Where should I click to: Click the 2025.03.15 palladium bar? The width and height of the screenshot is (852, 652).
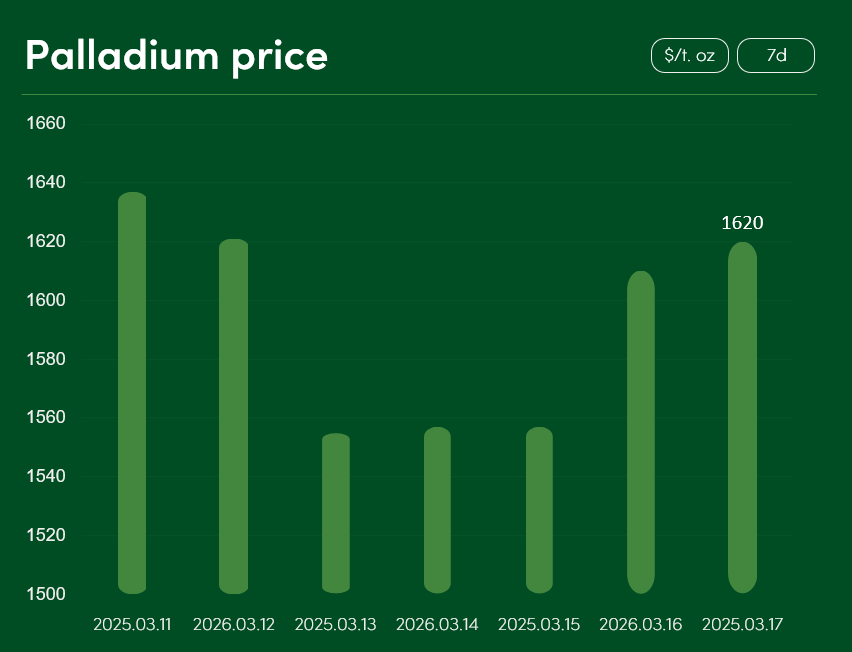pos(539,510)
